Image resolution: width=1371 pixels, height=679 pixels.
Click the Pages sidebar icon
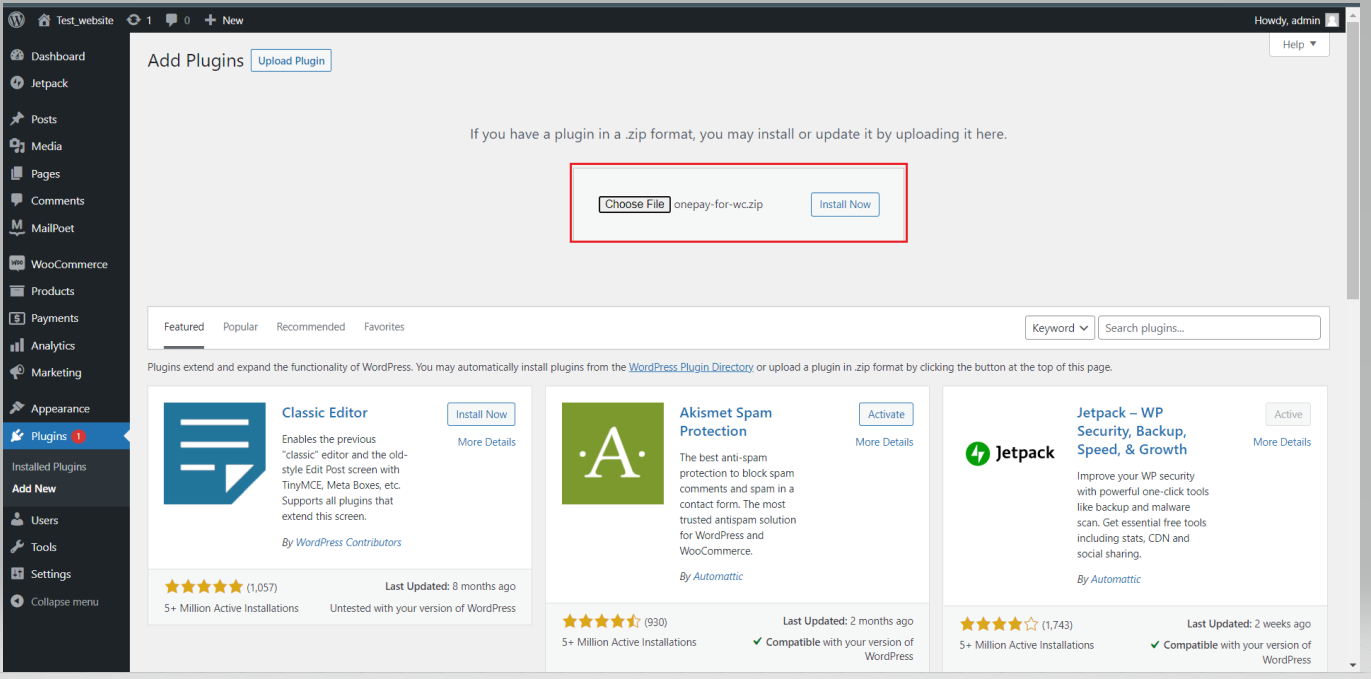17,173
